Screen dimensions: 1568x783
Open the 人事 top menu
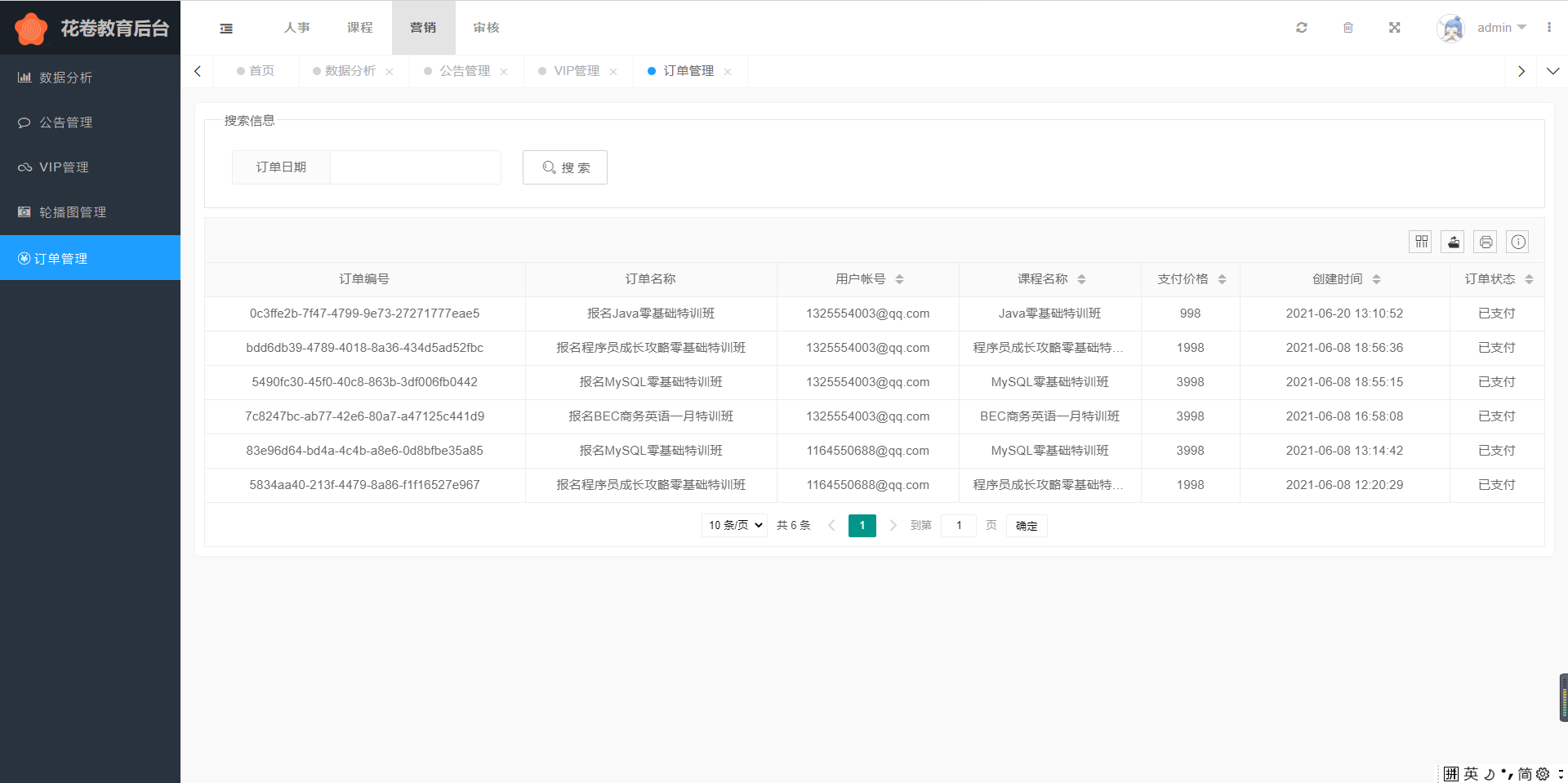[x=297, y=28]
